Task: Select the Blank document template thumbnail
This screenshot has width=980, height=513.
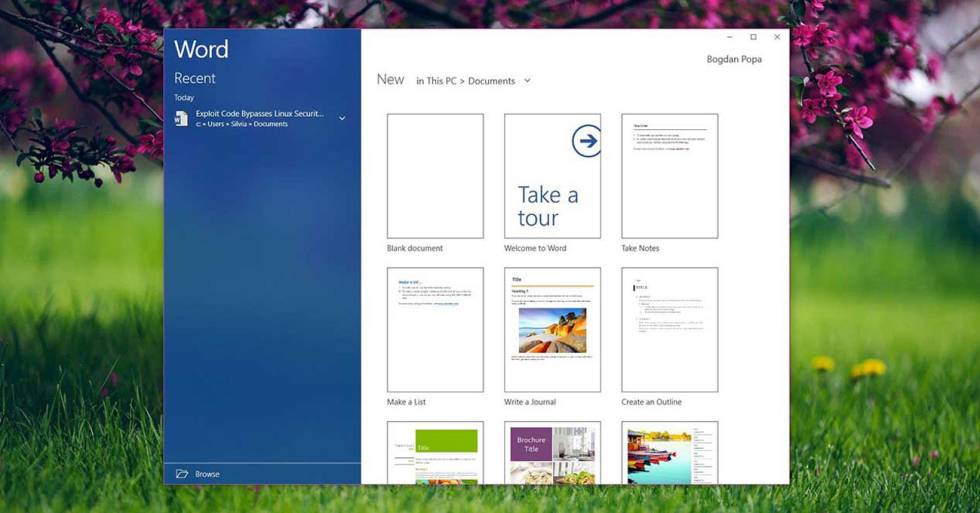Action: [435, 176]
